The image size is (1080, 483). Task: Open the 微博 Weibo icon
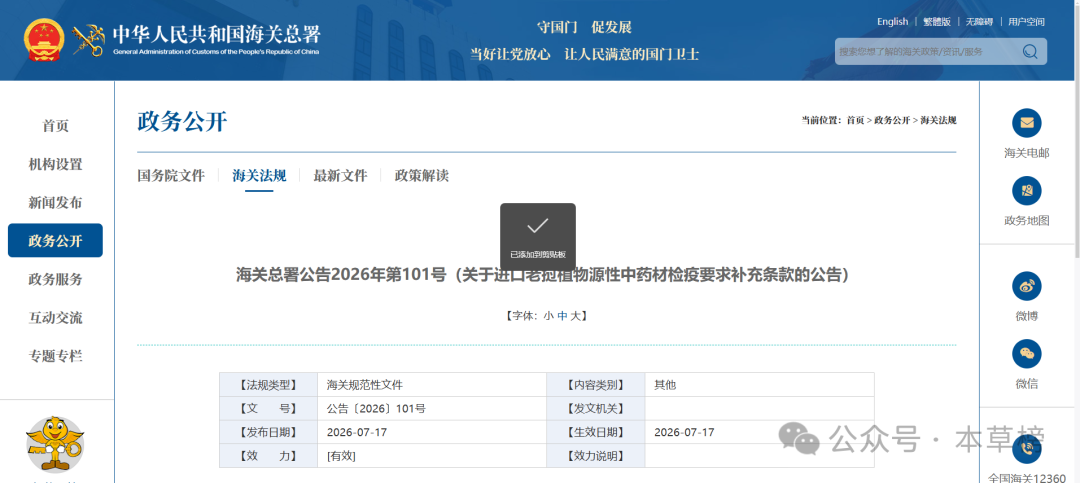tap(1026, 286)
